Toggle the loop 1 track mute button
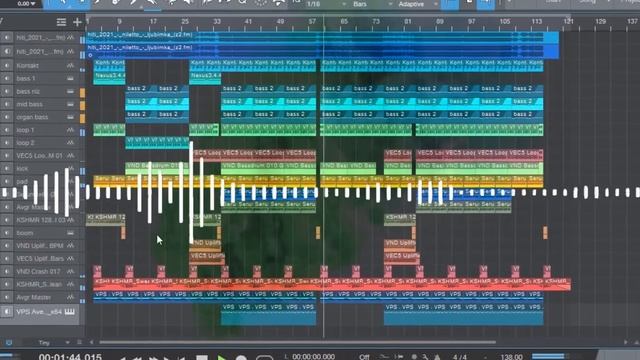This screenshot has height=360, width=640. tap(7, 130)
